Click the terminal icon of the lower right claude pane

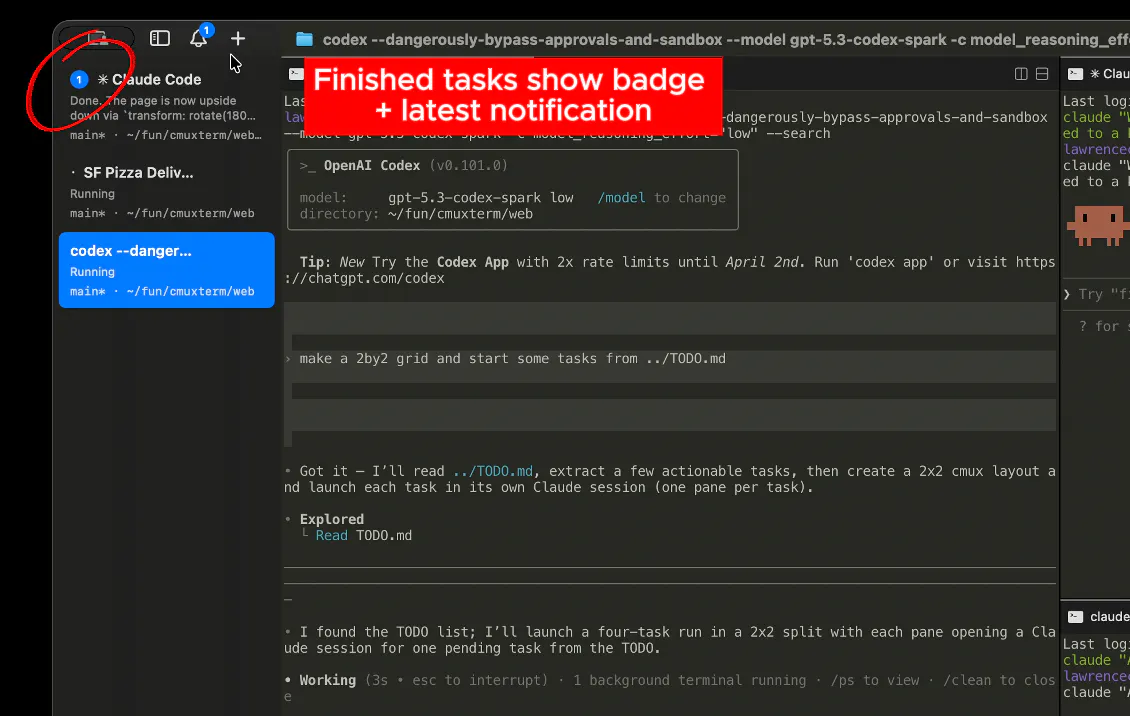tap(1075, 617)
